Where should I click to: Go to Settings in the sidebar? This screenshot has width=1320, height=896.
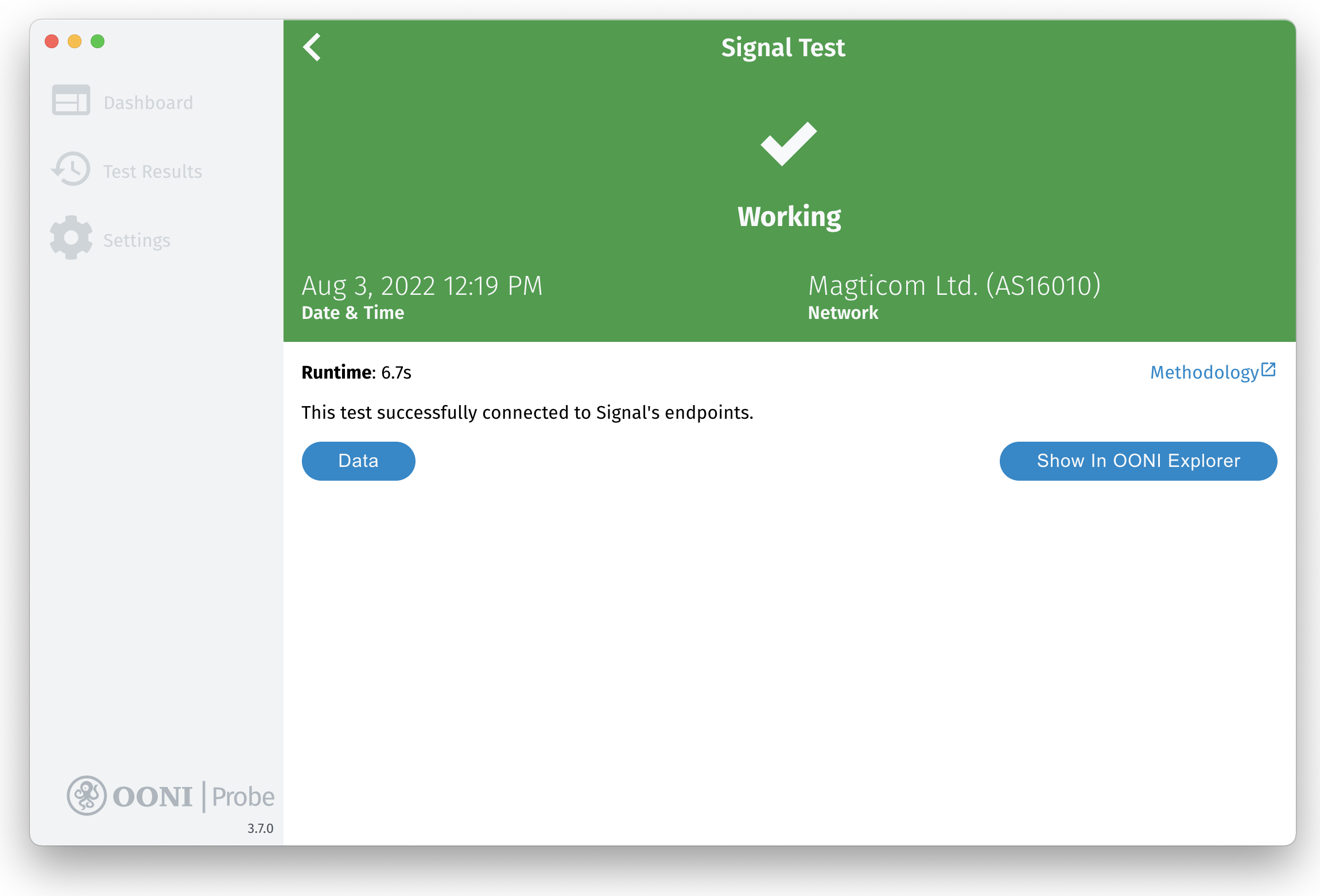(137, 240)
